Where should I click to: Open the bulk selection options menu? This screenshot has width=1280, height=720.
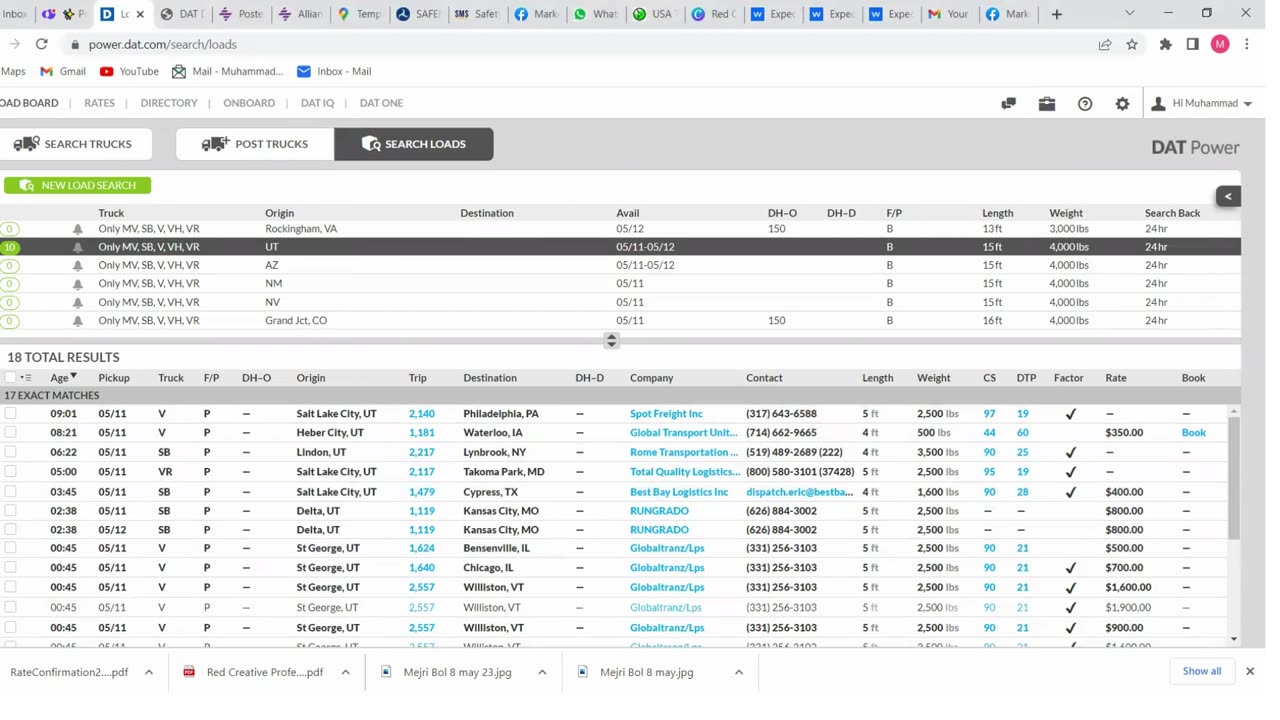click(x=26, y=378)
